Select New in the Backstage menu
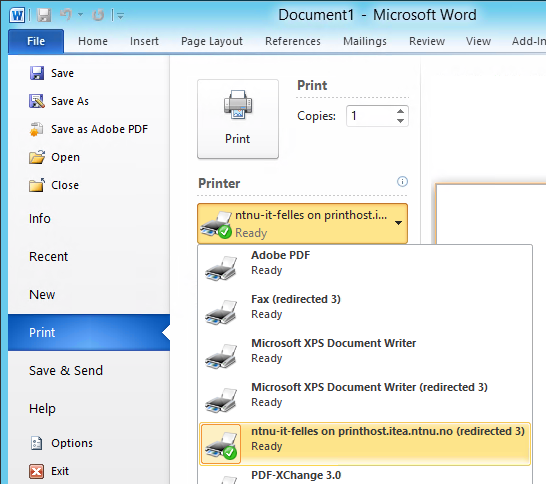This screenshot has width=546, height=484. [89, 295]
